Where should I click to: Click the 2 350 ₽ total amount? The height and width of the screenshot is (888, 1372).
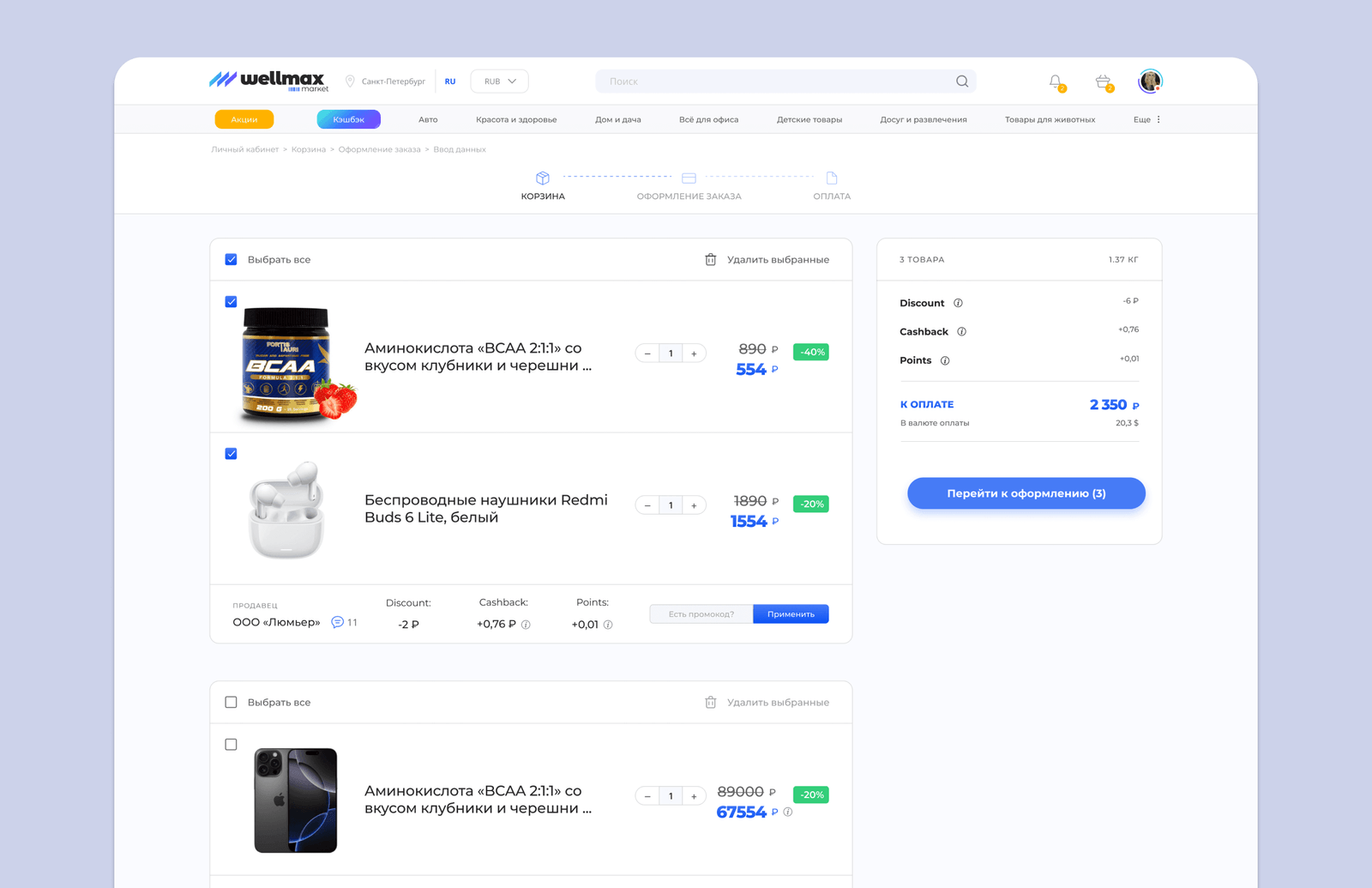(1114, 405)
